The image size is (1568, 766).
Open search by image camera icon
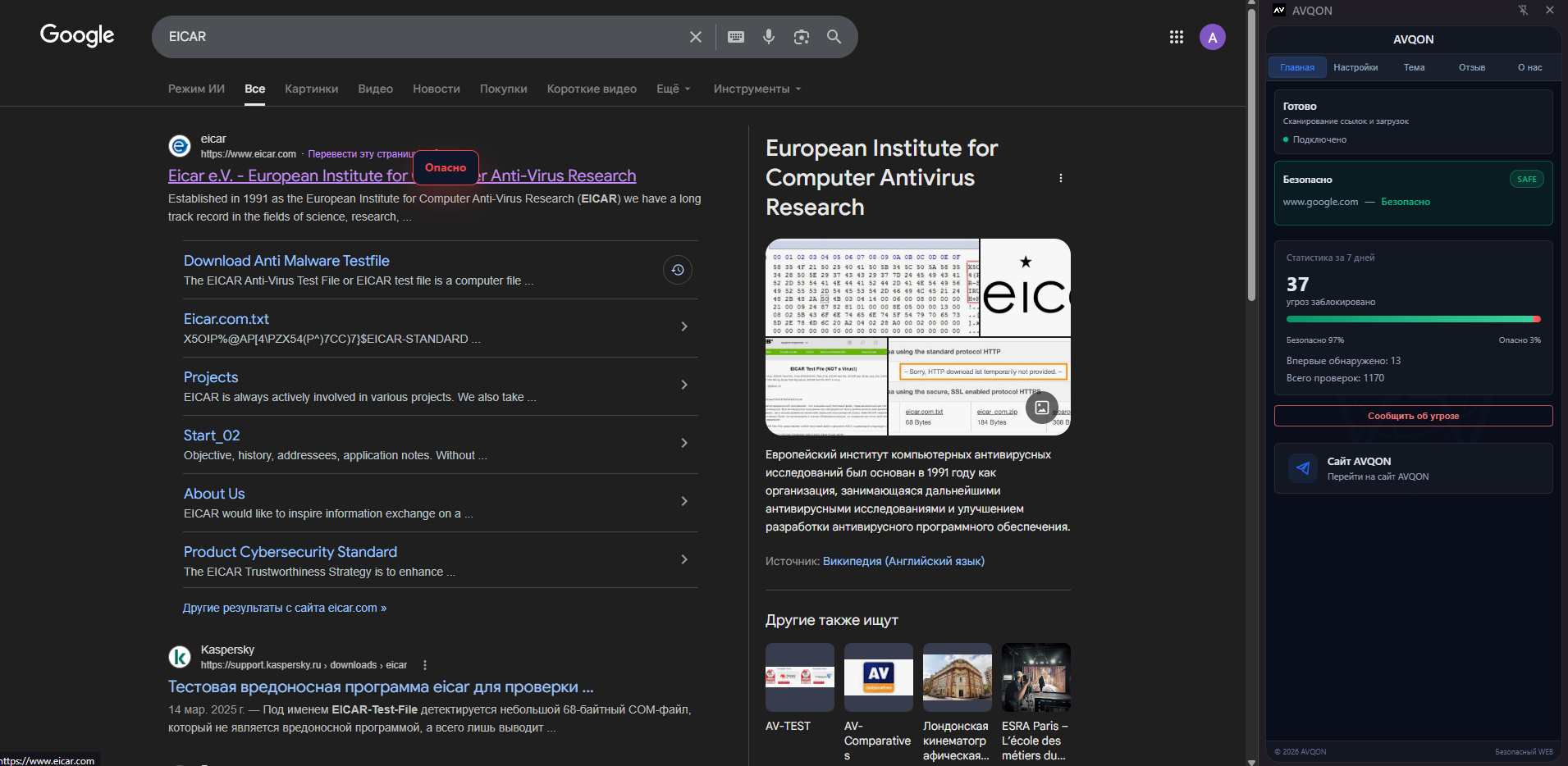pyautogui.click(x=802, y=37)
